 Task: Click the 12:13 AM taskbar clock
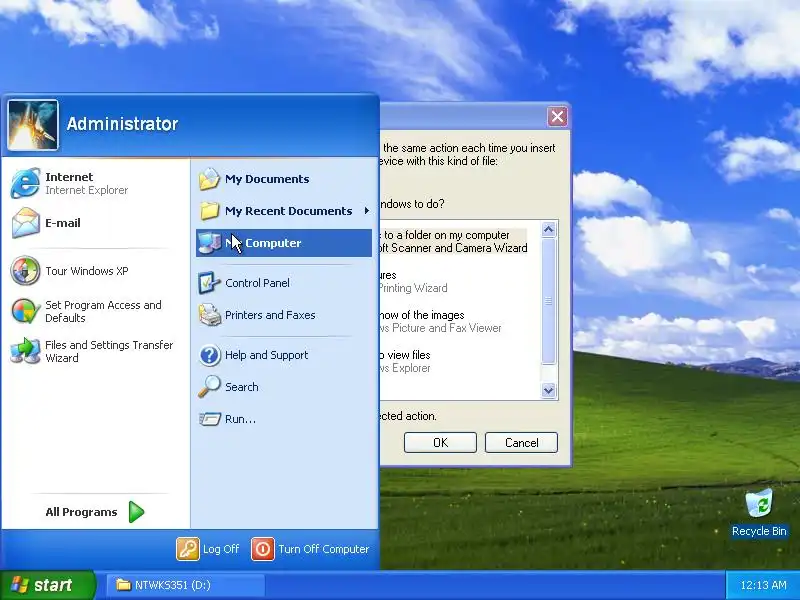coord(763,585)
